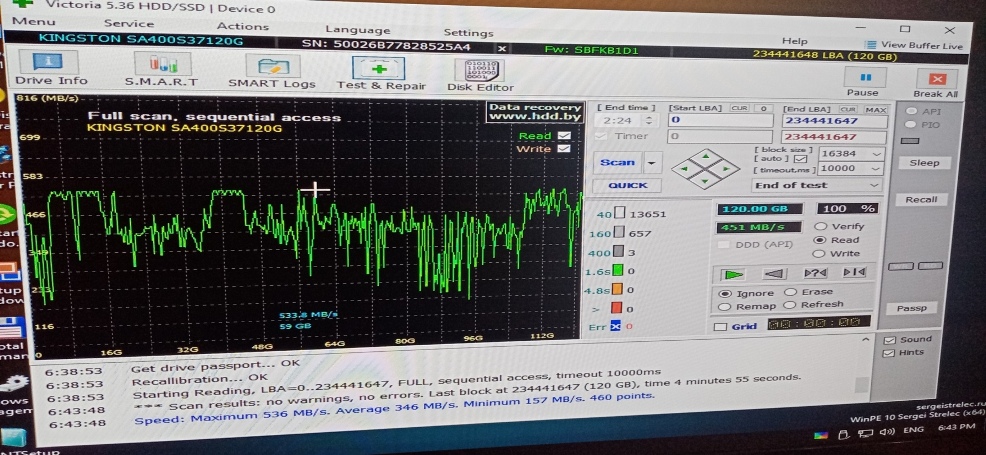Click the colorful tray icon in taskbar
Viewport: 986px width, 455px height.
[821, 434]
